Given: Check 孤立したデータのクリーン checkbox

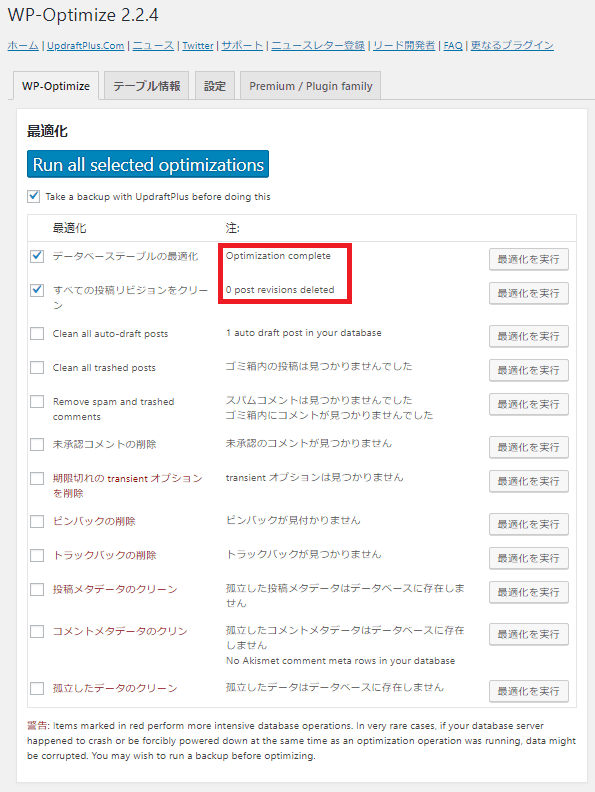Looking at the screenshot, I should click(37, 688).
